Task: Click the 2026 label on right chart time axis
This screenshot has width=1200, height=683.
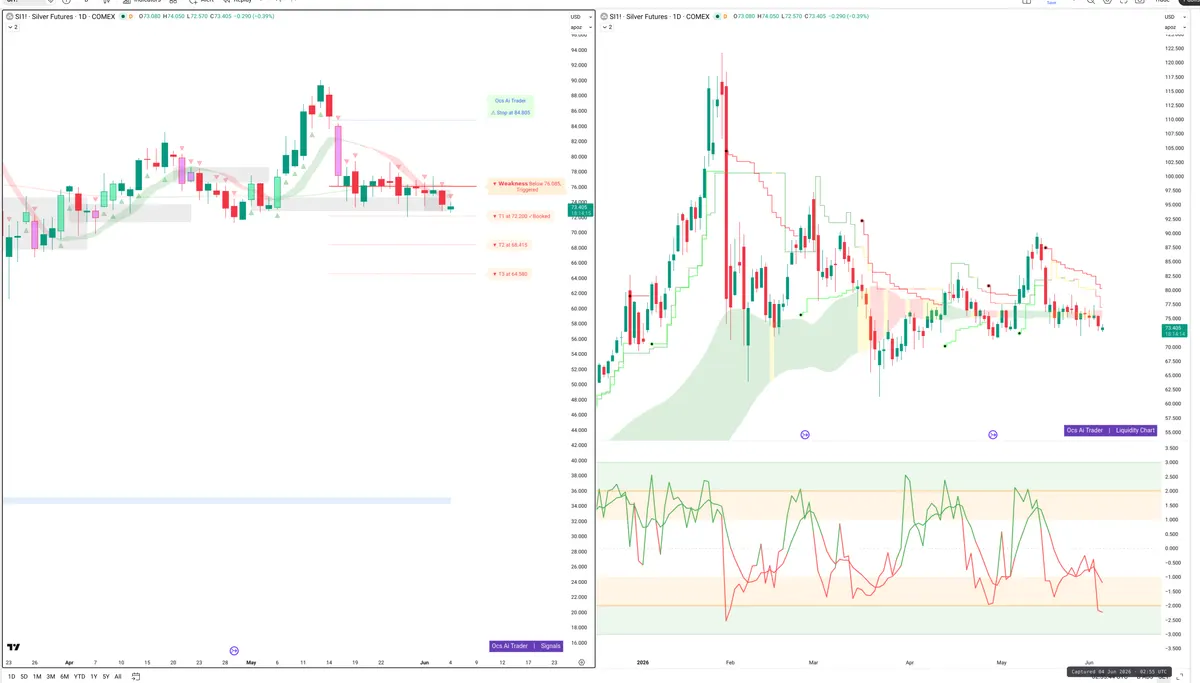Action: pos(643,662)
